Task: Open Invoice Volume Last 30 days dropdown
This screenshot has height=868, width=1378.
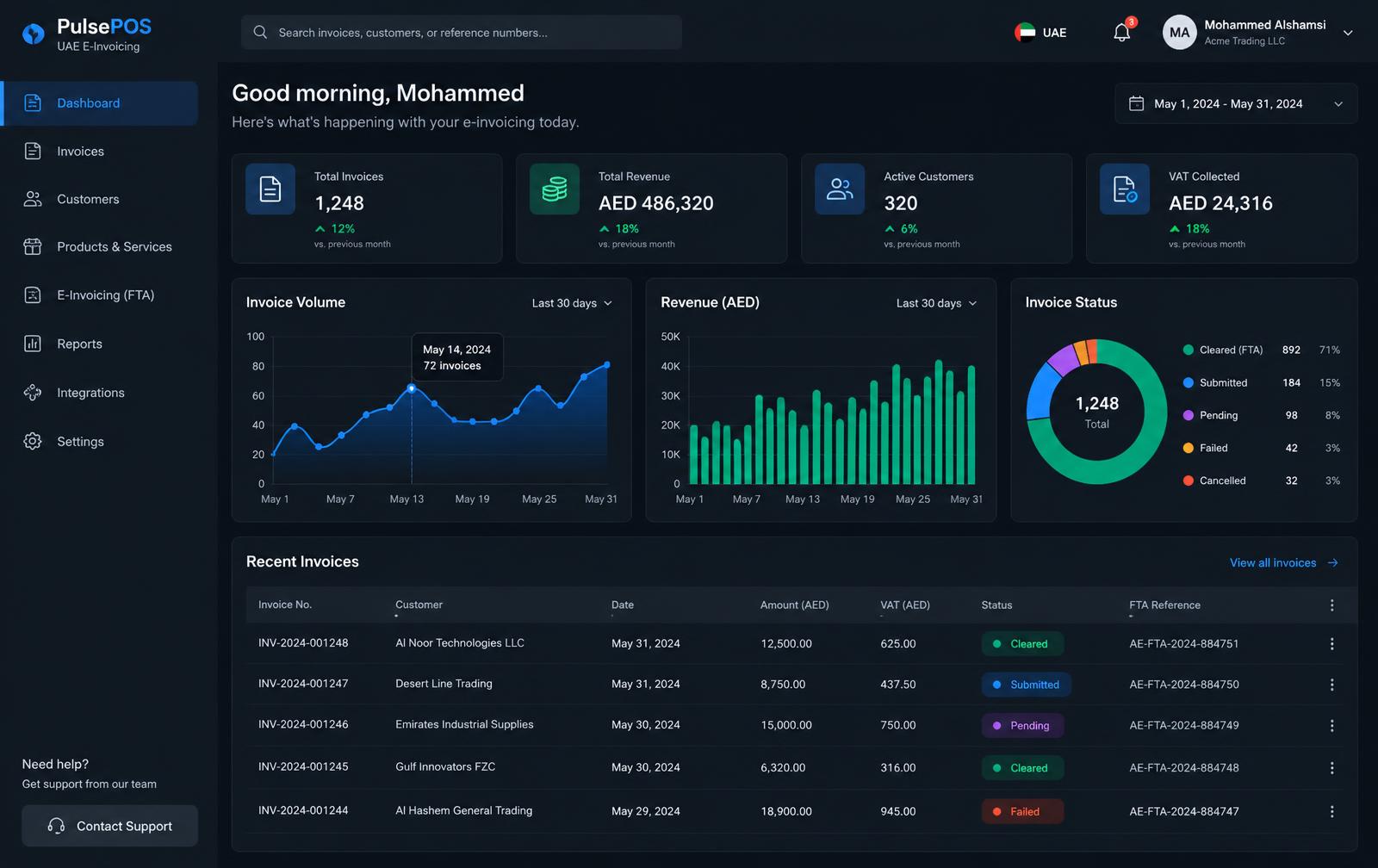Action: pyautogui.click(x=572, y=303)
